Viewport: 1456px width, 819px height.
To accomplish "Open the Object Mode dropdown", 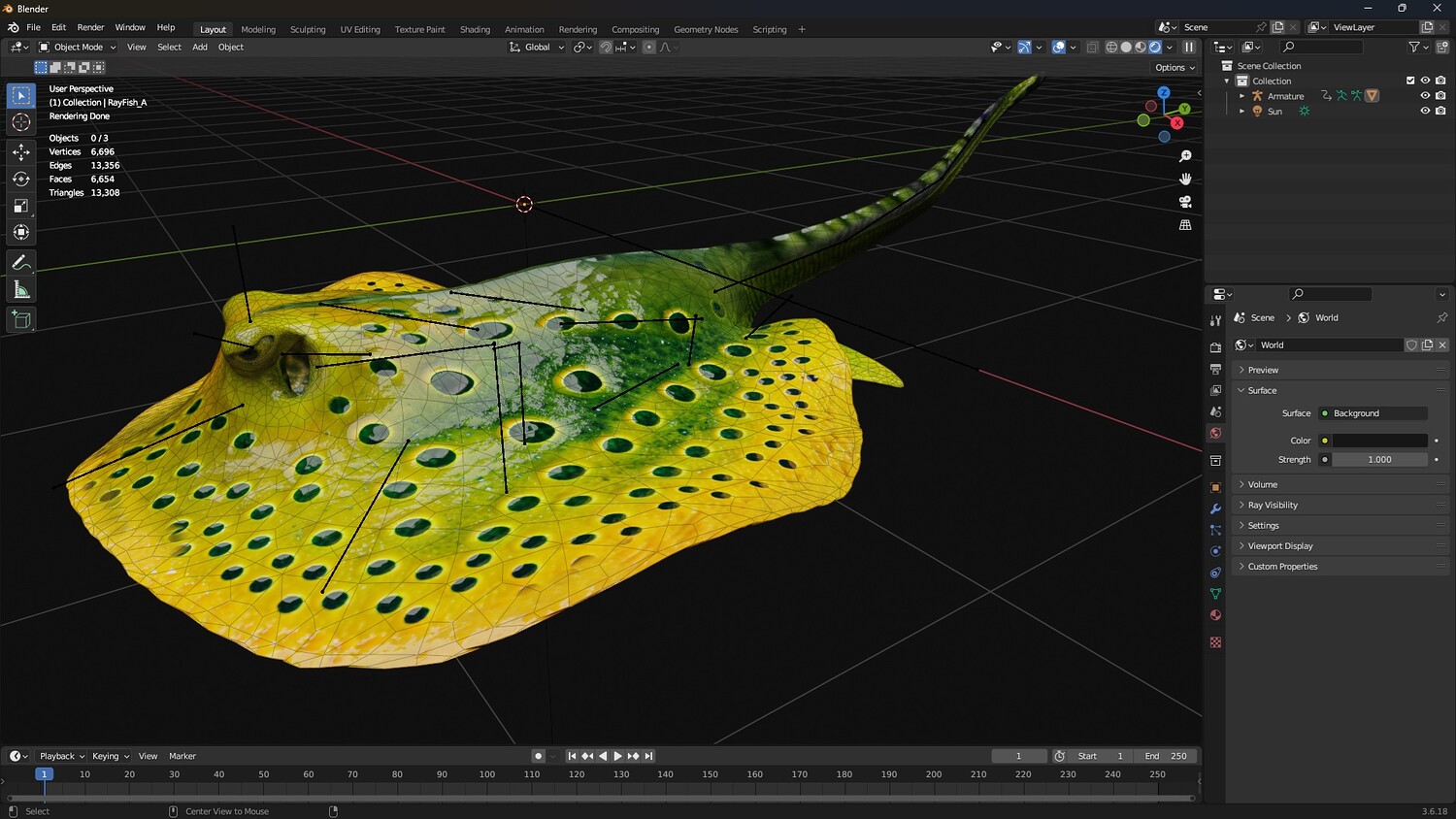I will tap(78, 47).
